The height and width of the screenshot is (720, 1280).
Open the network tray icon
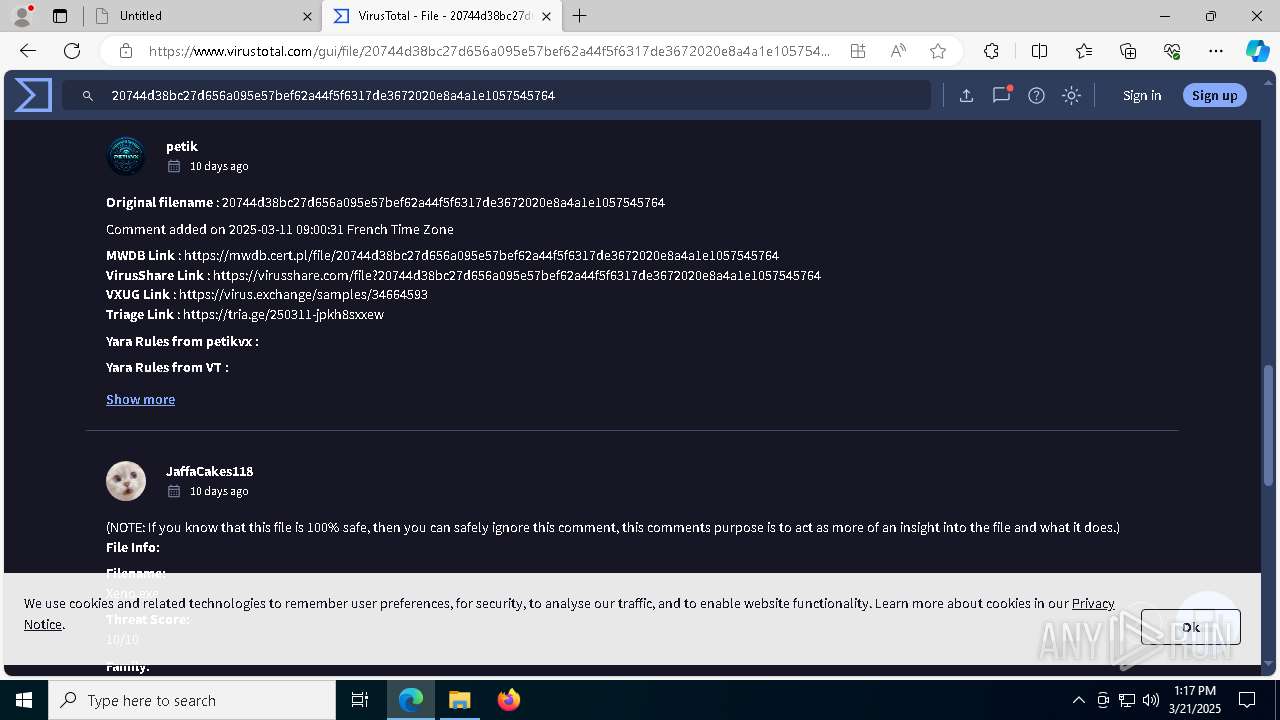1127,700
